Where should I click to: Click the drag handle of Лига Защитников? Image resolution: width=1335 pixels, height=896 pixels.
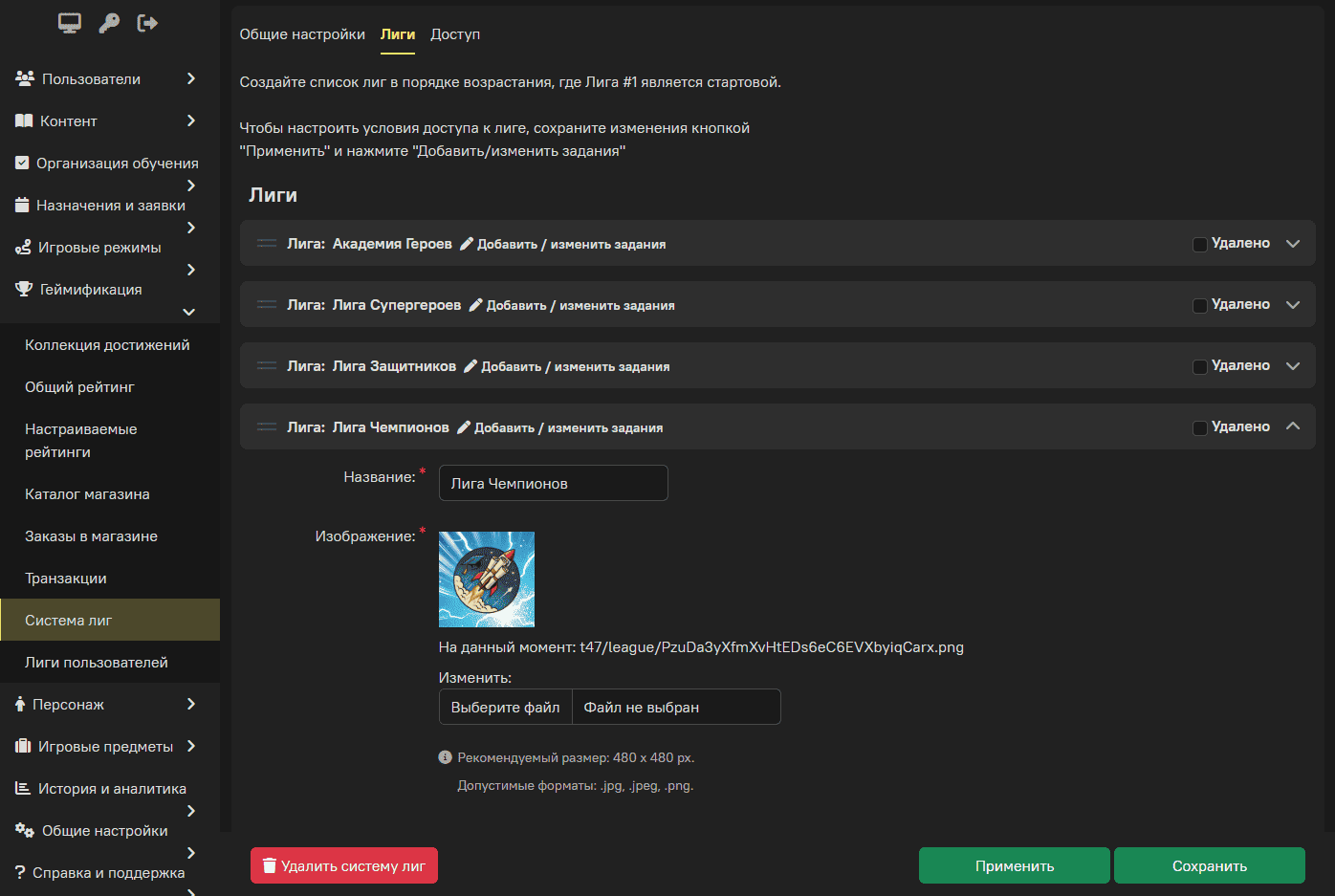pos(267,366)
